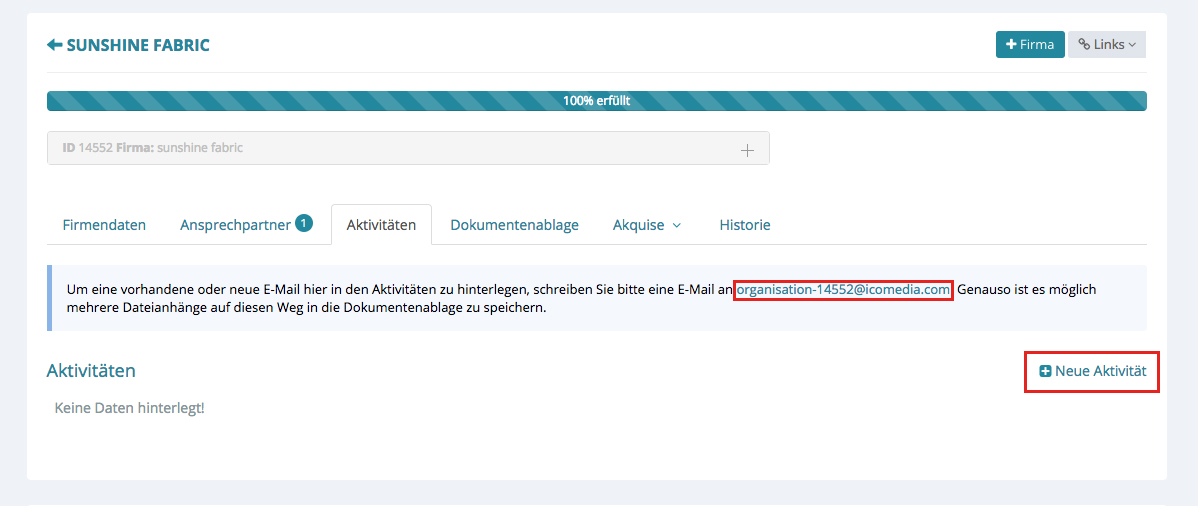Select the Aktivitäten tab
This screenshot has width=1198, height=506.
381,225
